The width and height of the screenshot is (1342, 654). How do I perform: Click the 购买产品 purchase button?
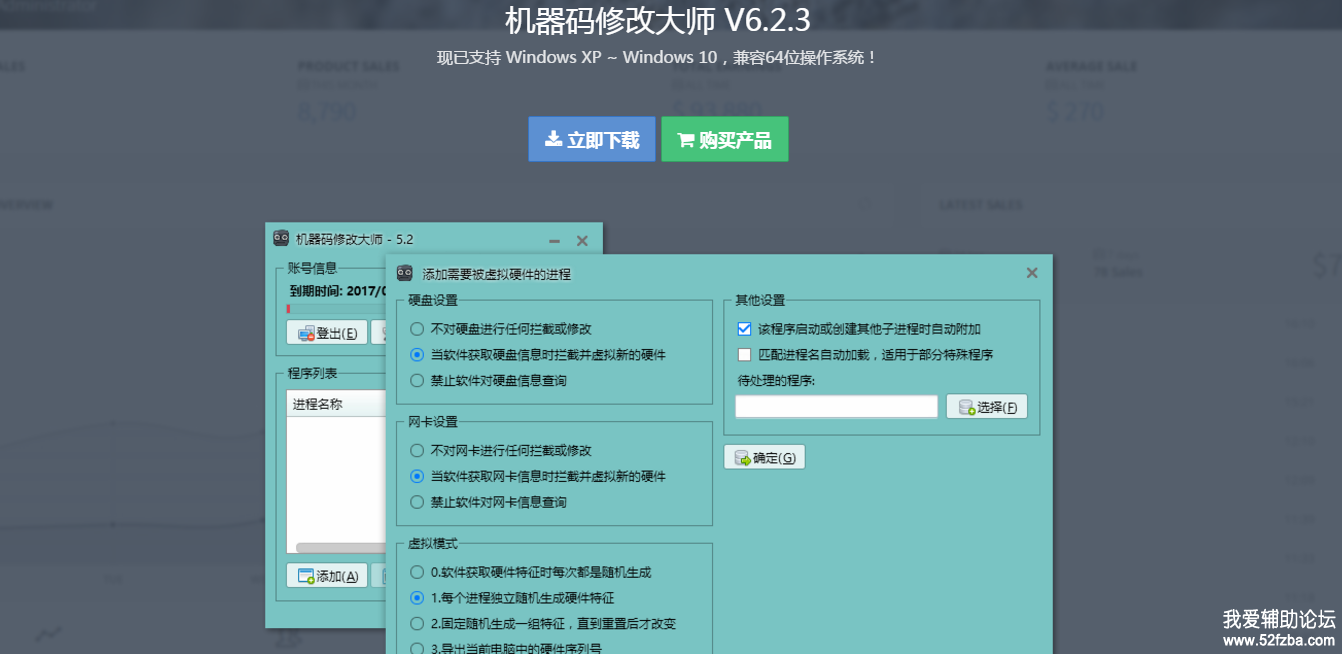tap(725, 139)
